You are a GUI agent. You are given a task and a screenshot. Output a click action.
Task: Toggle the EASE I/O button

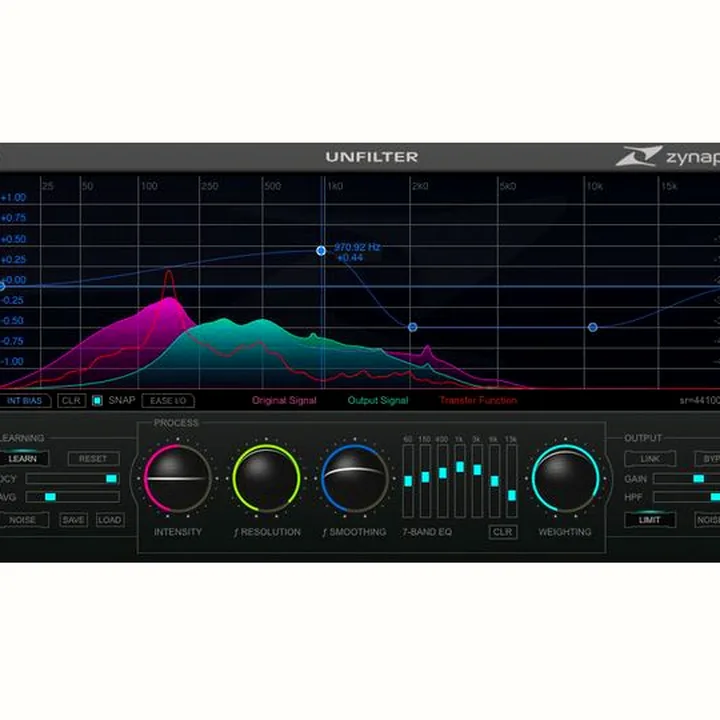pos(168,401)
